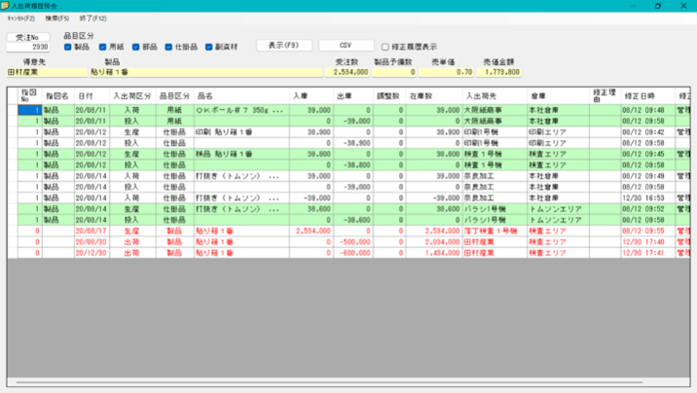Click the 20/08/30 date cell

tap(92, 242)
